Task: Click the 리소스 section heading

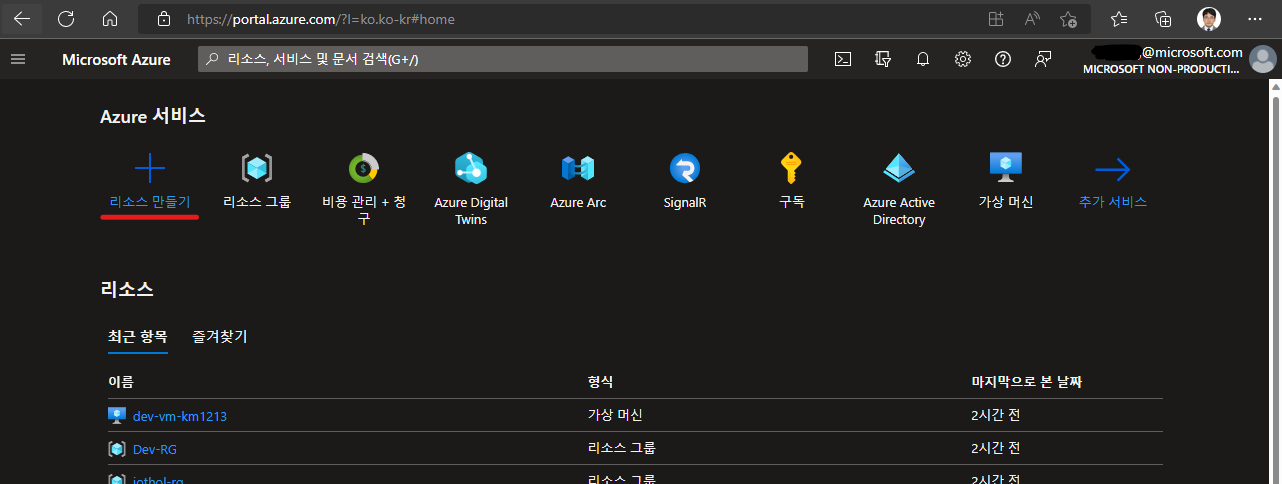Action: pyautogui.click(x=127, y=290)
